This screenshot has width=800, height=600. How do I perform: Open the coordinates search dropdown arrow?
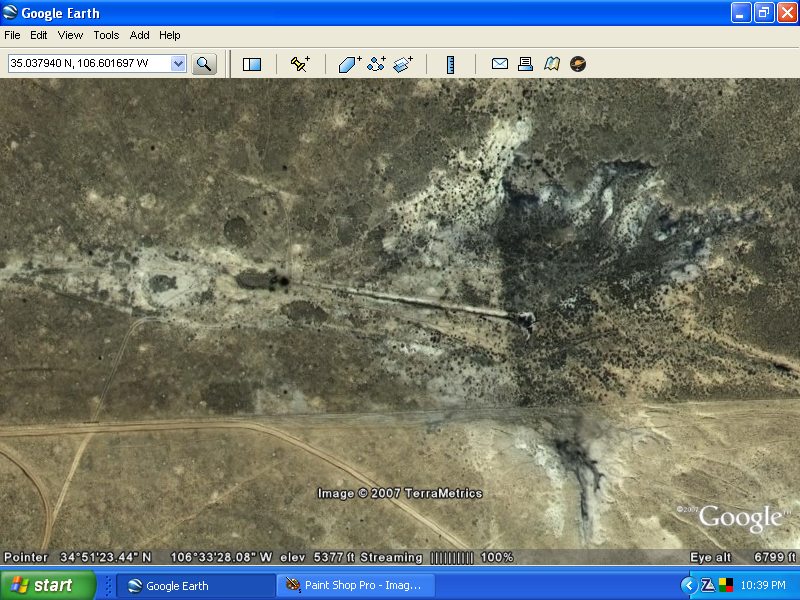[x=178, y=64]
